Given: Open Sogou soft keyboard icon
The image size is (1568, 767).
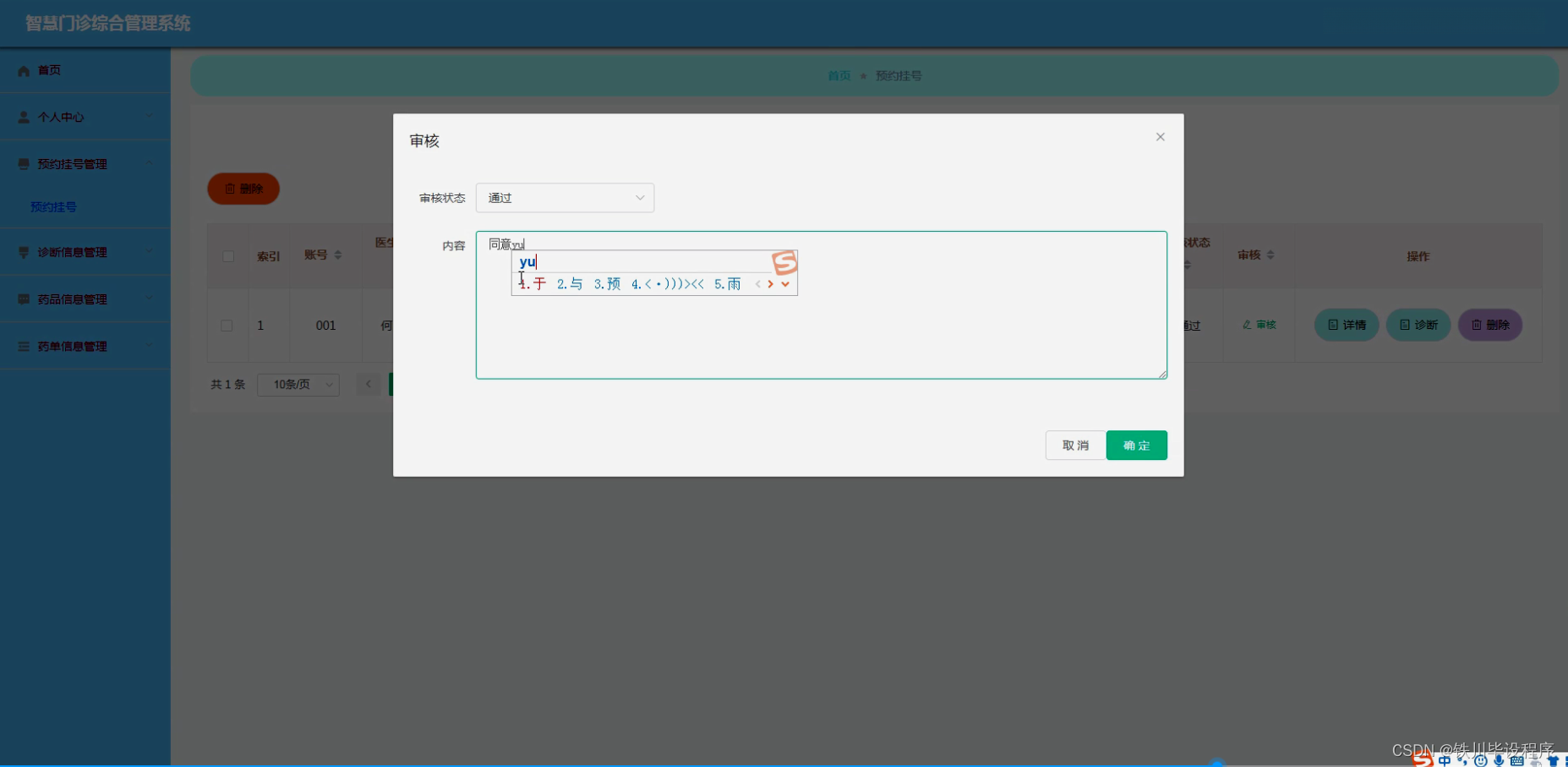Looking at the screenshot, I should 1516,761.
